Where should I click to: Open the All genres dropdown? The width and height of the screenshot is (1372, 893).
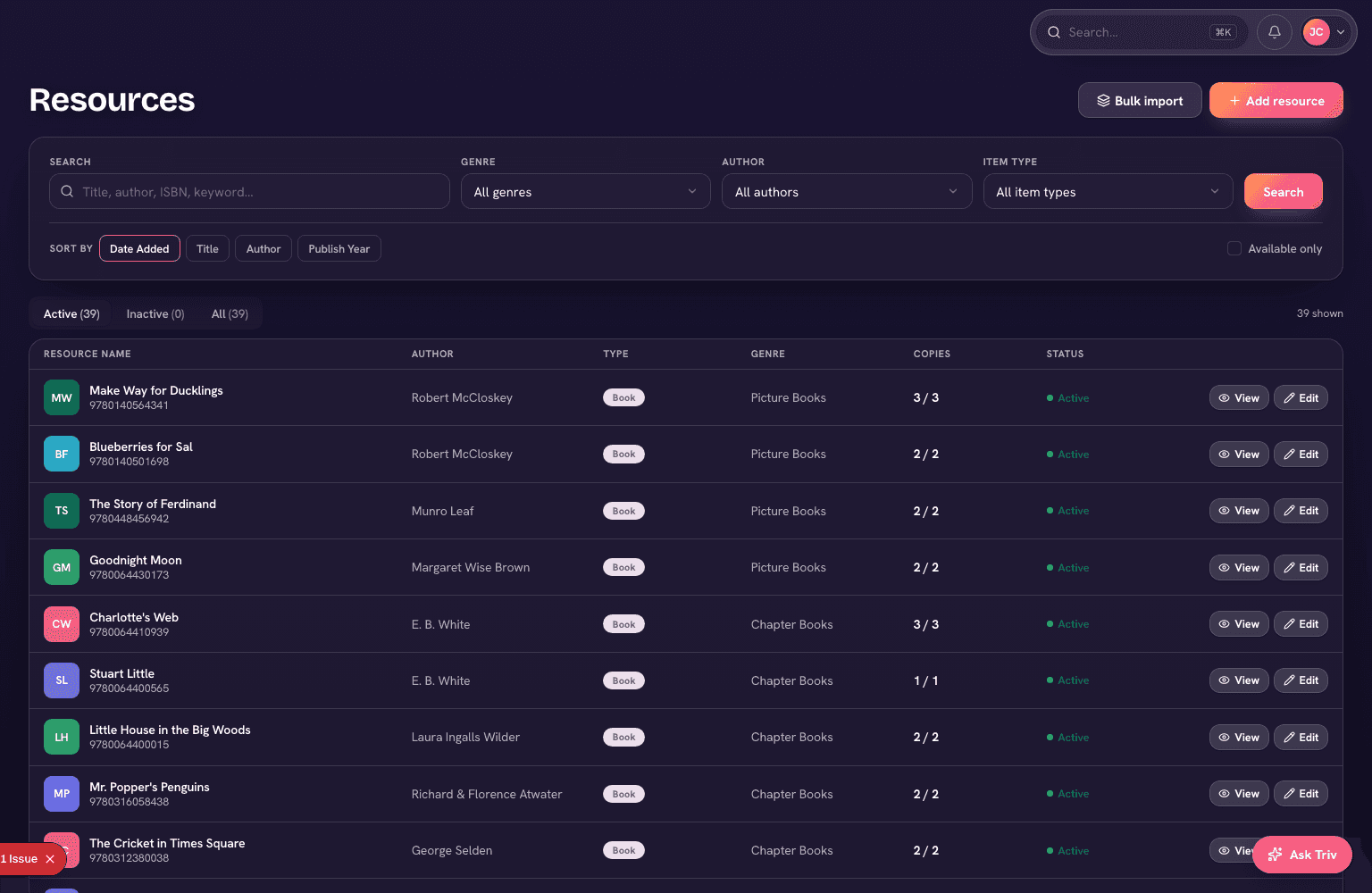(585, 191)
